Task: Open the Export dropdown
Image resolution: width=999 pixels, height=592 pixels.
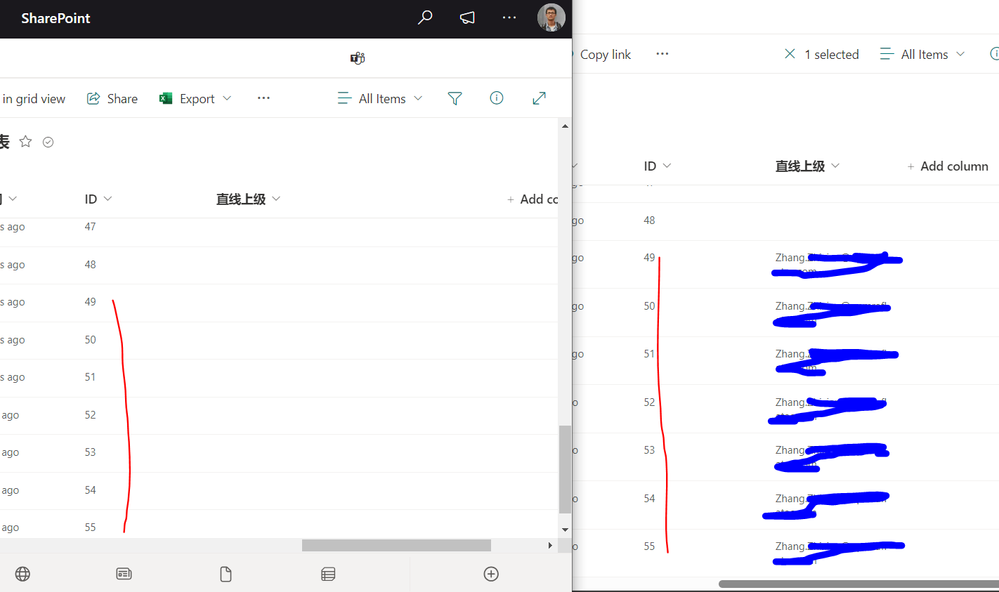Action: [195, 99]
